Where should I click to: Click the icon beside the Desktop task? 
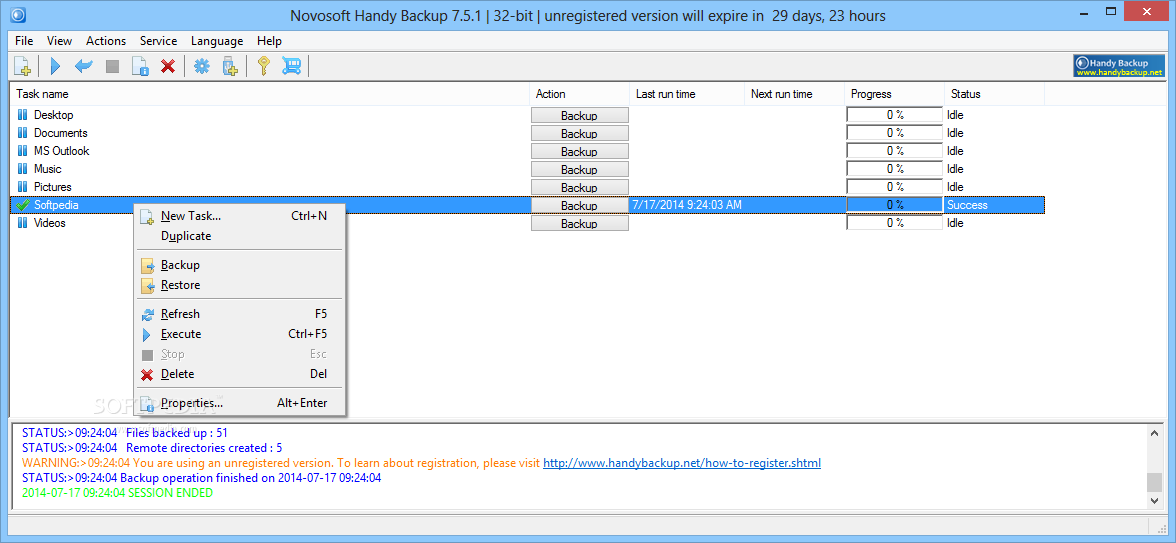[x=22, y=115]
